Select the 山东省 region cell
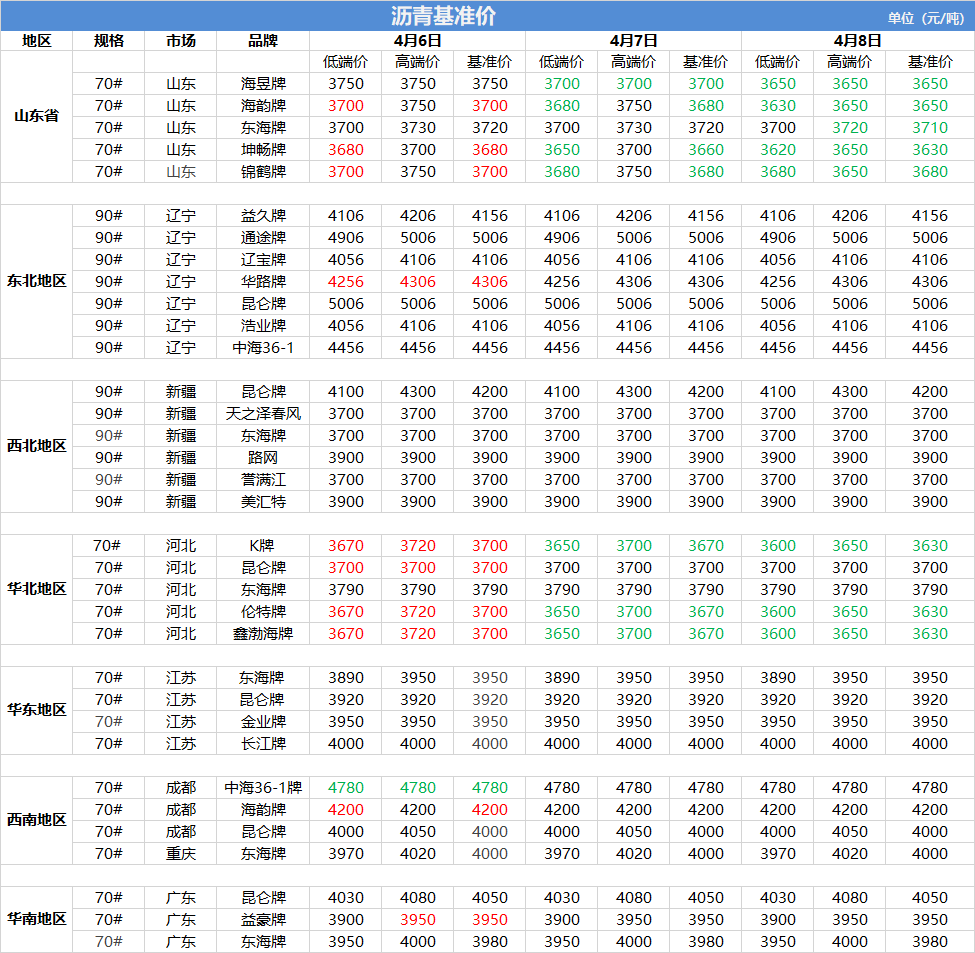Image resolution: width=975 pixels, height=953 pixels. pos(36,116)
